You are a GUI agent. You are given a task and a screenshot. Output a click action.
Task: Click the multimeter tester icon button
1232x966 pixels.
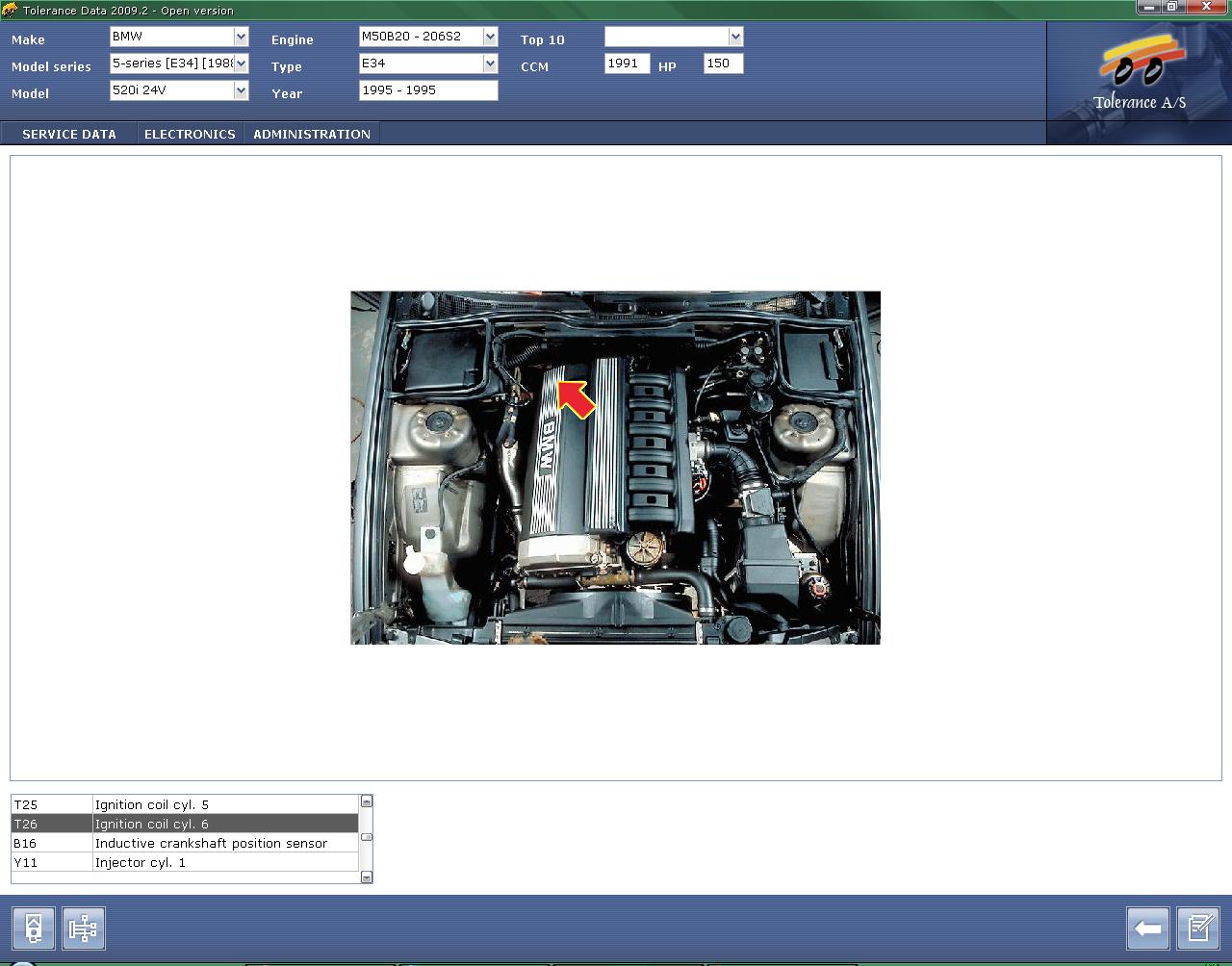34,928
